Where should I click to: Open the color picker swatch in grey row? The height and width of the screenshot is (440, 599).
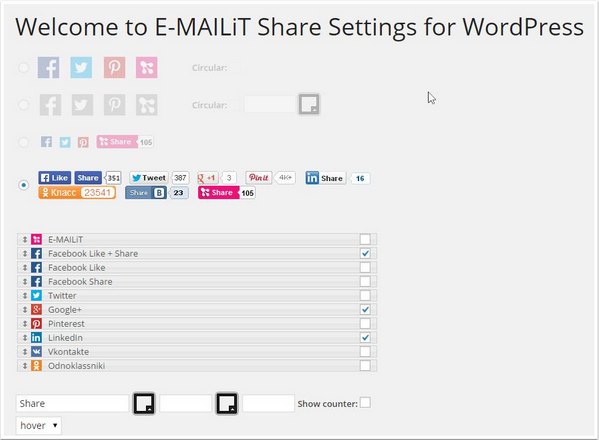[309, 104]
